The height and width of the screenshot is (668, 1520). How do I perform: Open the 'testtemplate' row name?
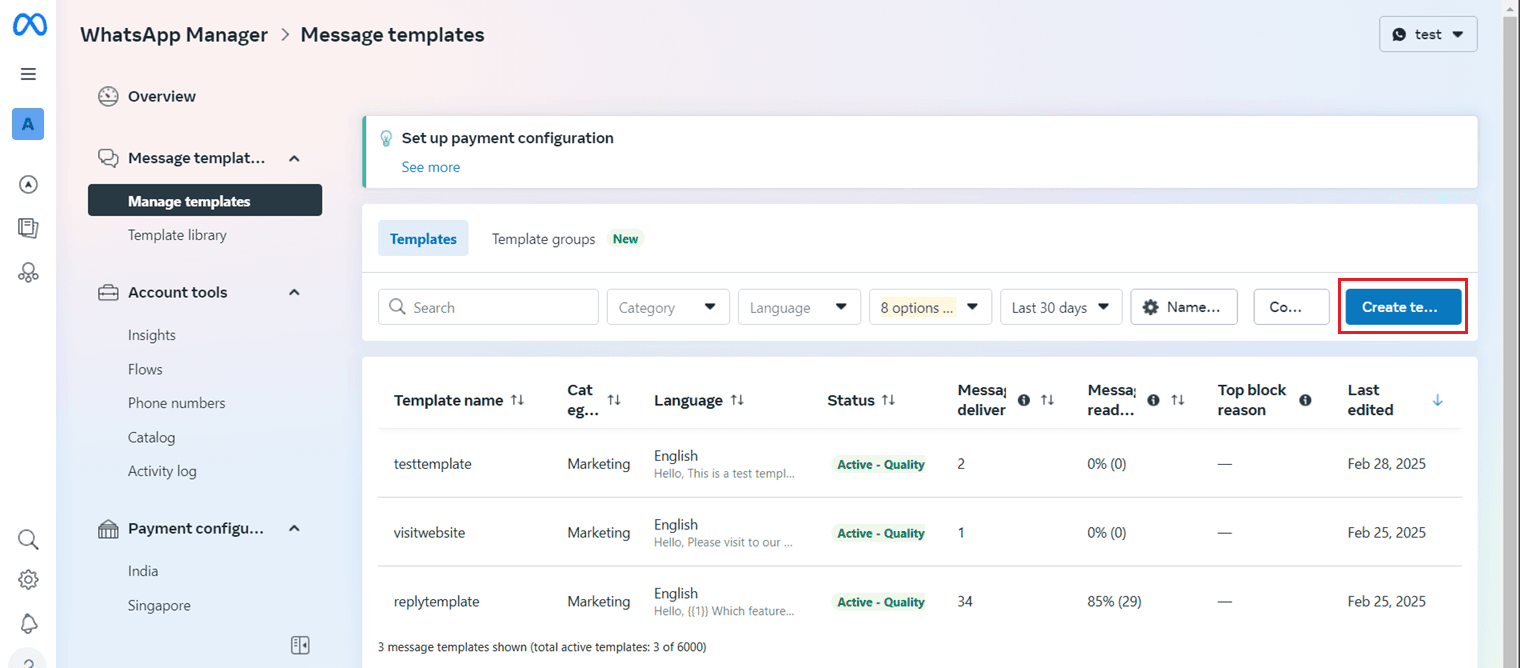432,464
